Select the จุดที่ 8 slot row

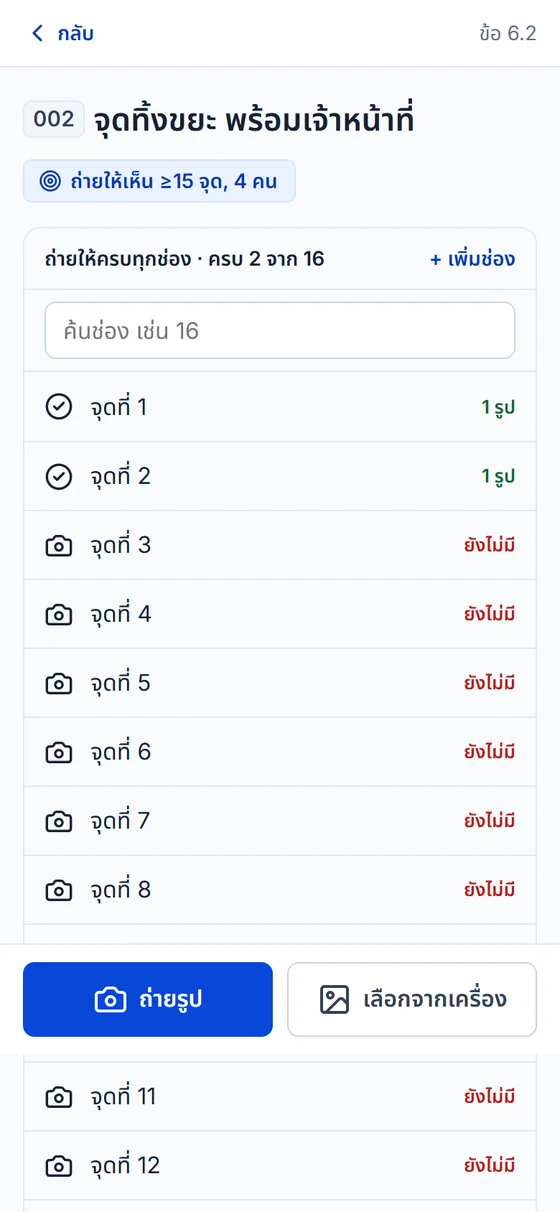(x=280, y=890)
